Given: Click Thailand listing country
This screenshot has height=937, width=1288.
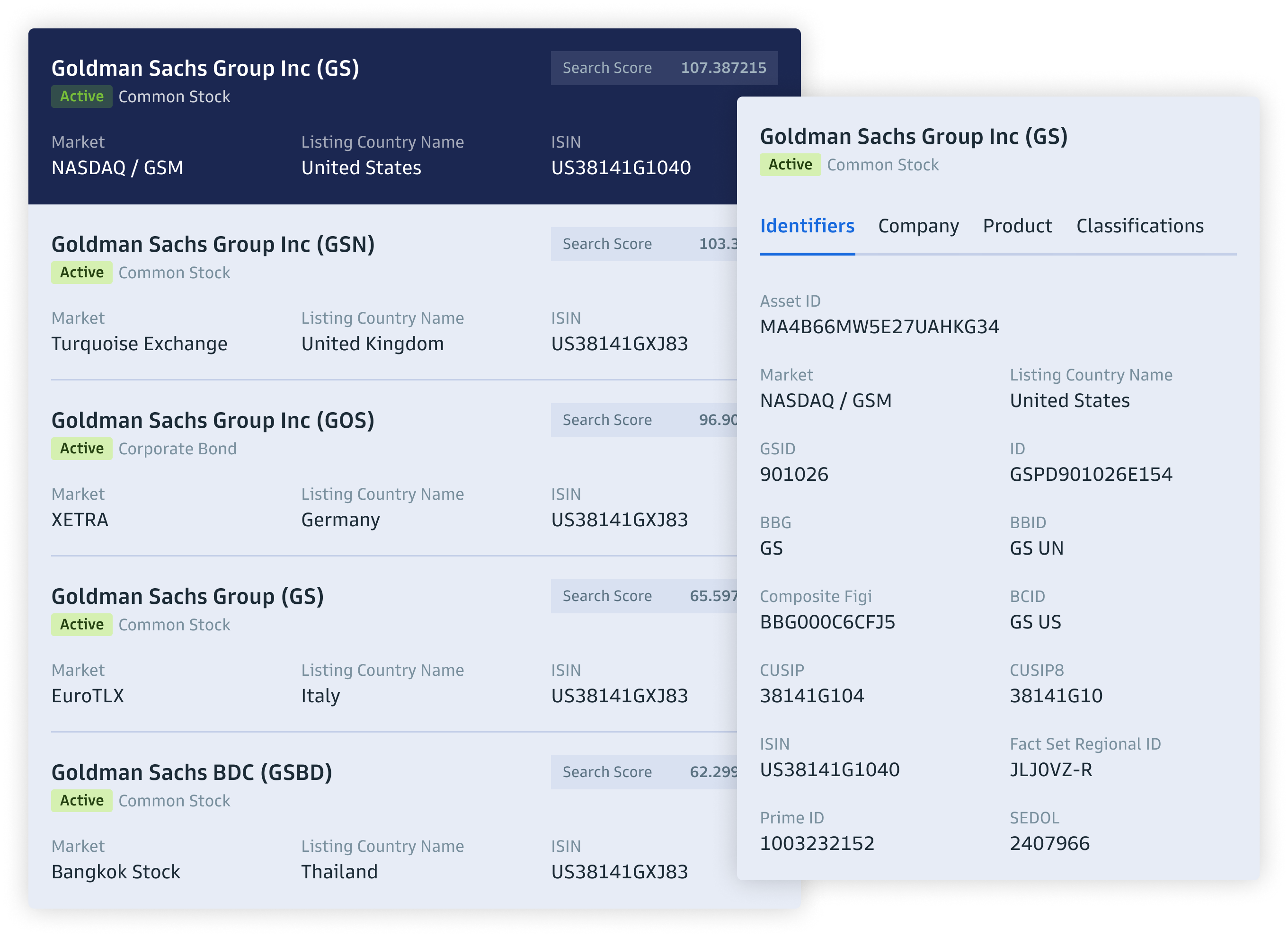Looking at the screenshot, I should pos(339,872).
